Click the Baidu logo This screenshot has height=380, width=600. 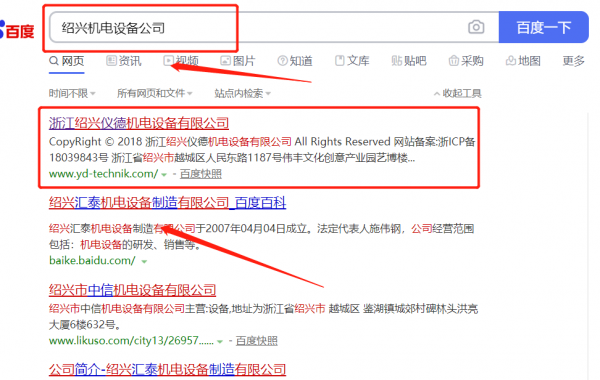pos(17,30)
